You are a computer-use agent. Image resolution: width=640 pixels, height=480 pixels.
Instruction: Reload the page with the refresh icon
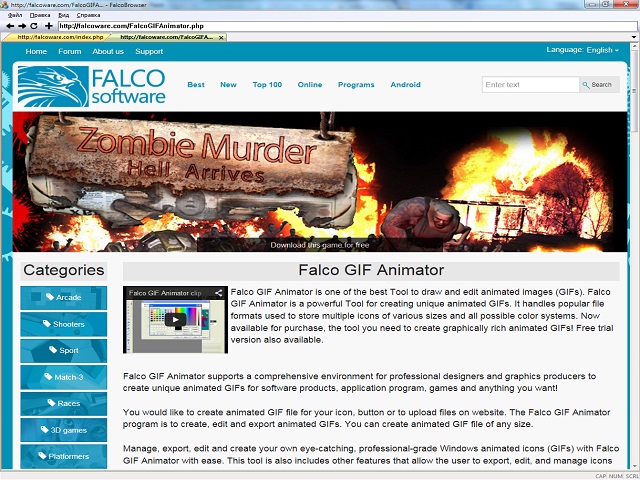point(36,26)
